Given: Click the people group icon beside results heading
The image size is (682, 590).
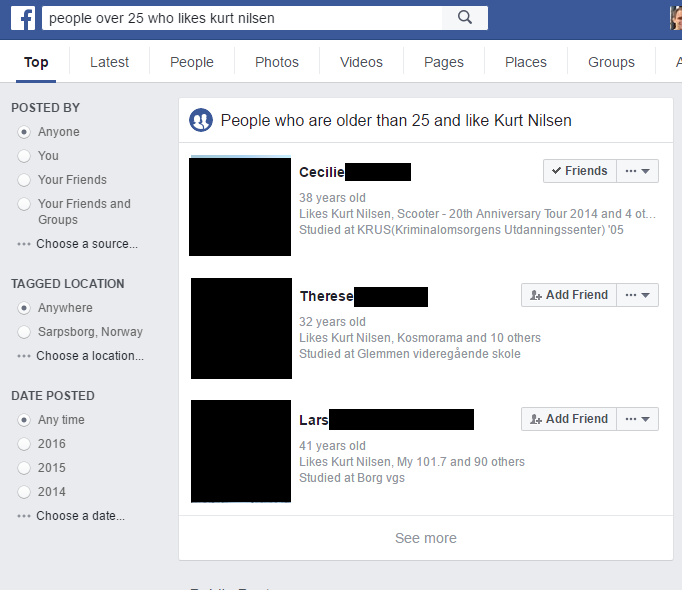Looking at the screenshot, I should (x=201, y=120).
